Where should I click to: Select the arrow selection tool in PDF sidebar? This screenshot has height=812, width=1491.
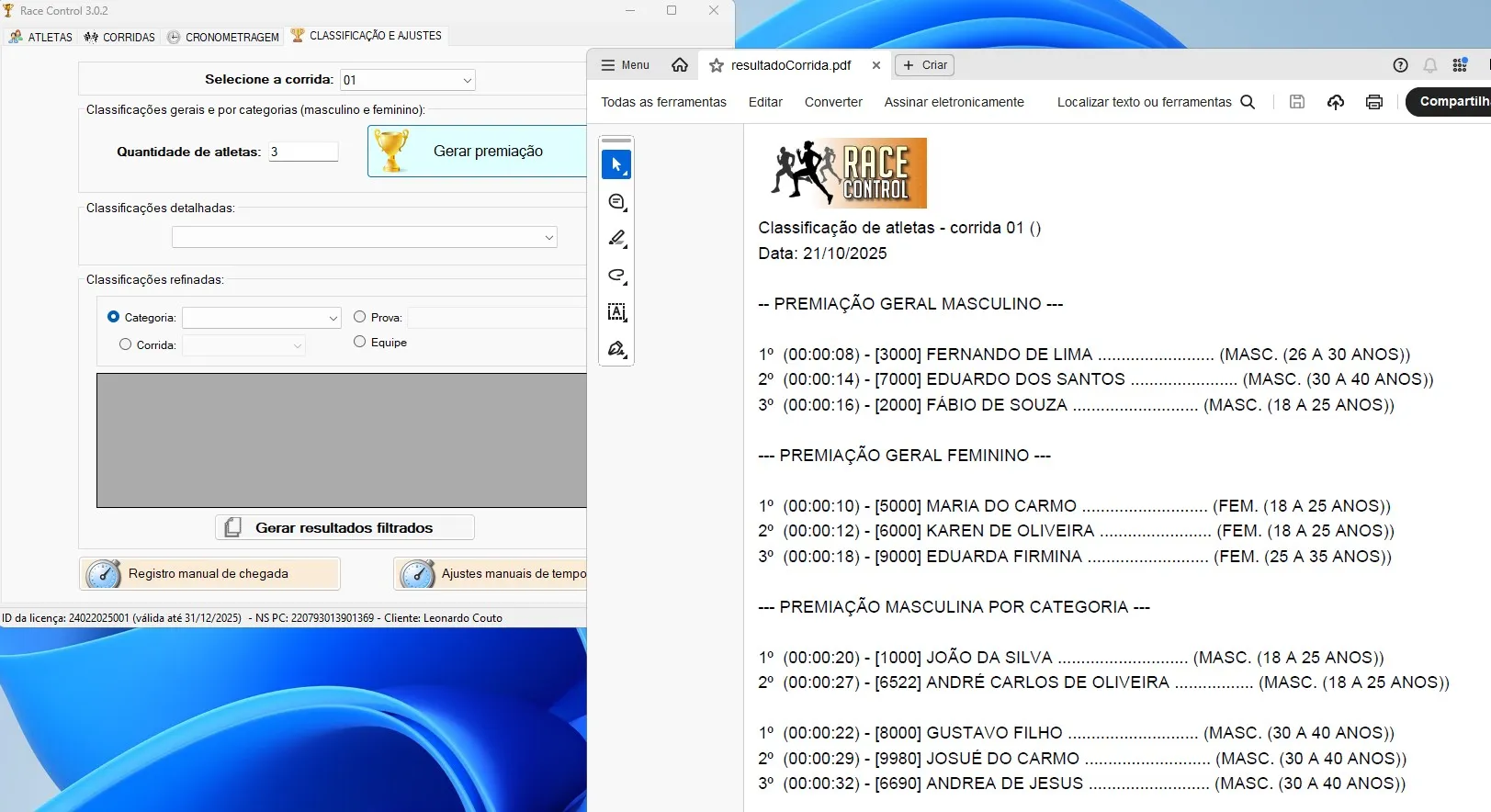[x=616, y=165]
